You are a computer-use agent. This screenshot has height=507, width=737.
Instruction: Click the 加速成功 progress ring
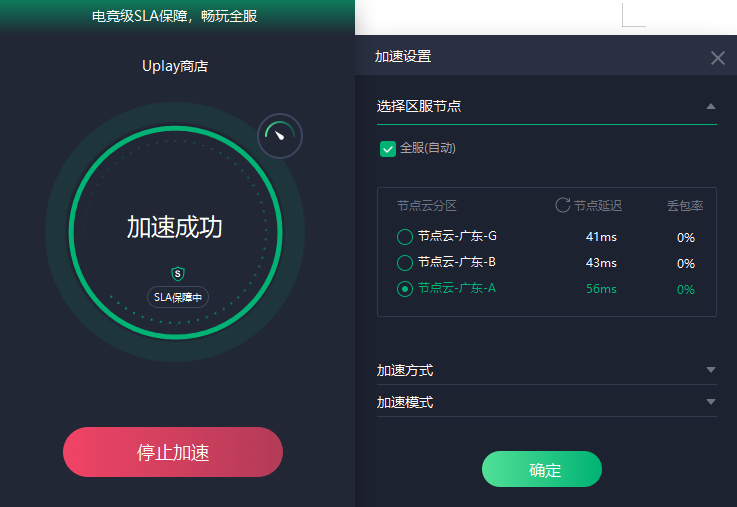point(175,232)
